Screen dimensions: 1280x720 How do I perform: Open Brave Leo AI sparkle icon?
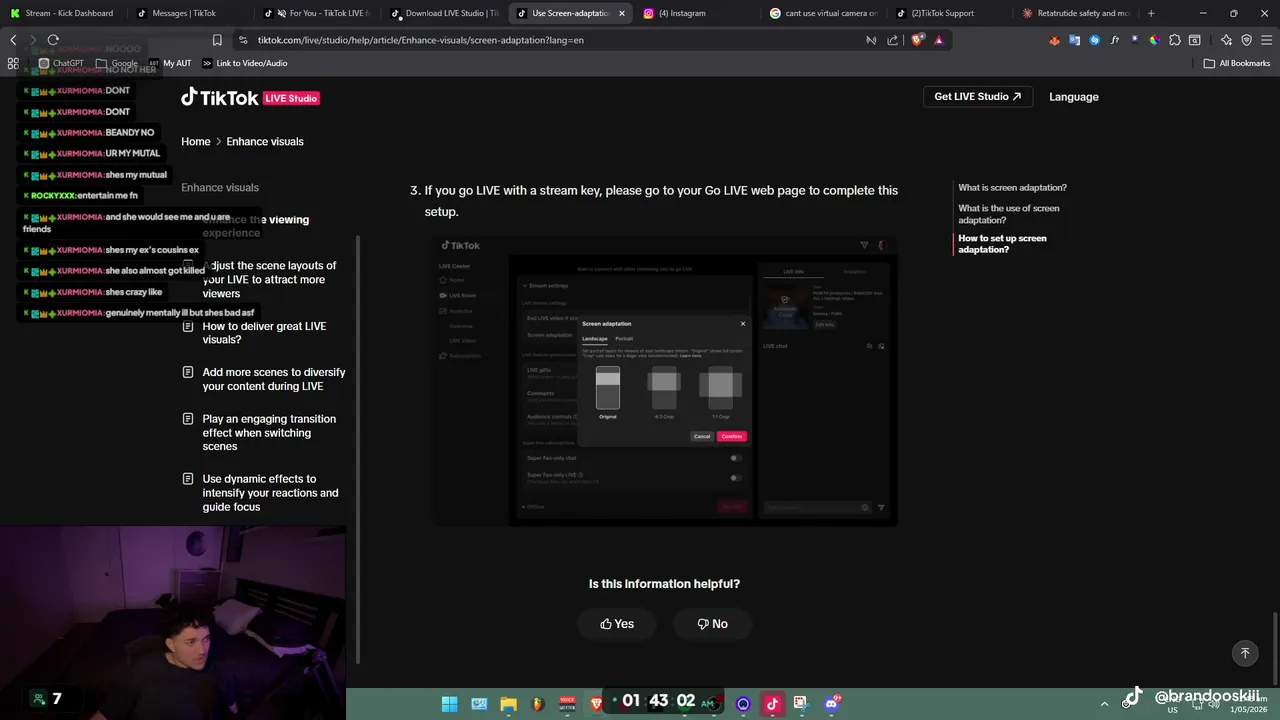click(x=1226, y=40)
